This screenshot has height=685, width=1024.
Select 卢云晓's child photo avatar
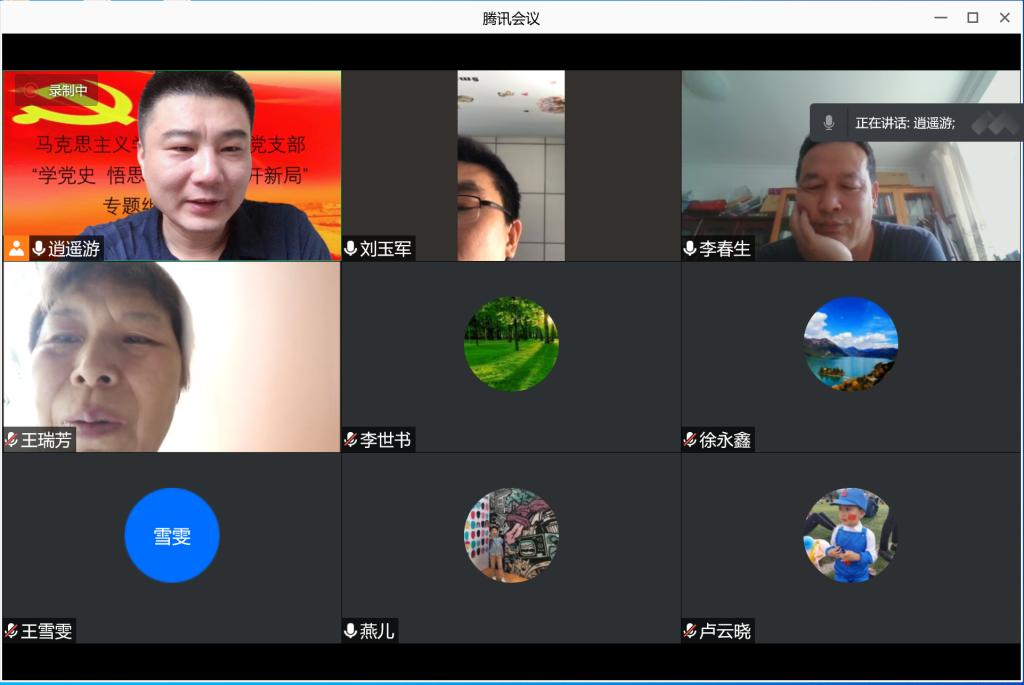click(851, 535)
